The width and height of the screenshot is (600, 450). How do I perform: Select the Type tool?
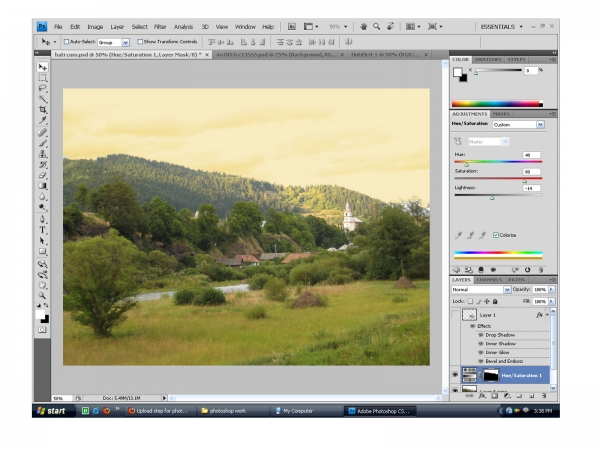point(42,230)
